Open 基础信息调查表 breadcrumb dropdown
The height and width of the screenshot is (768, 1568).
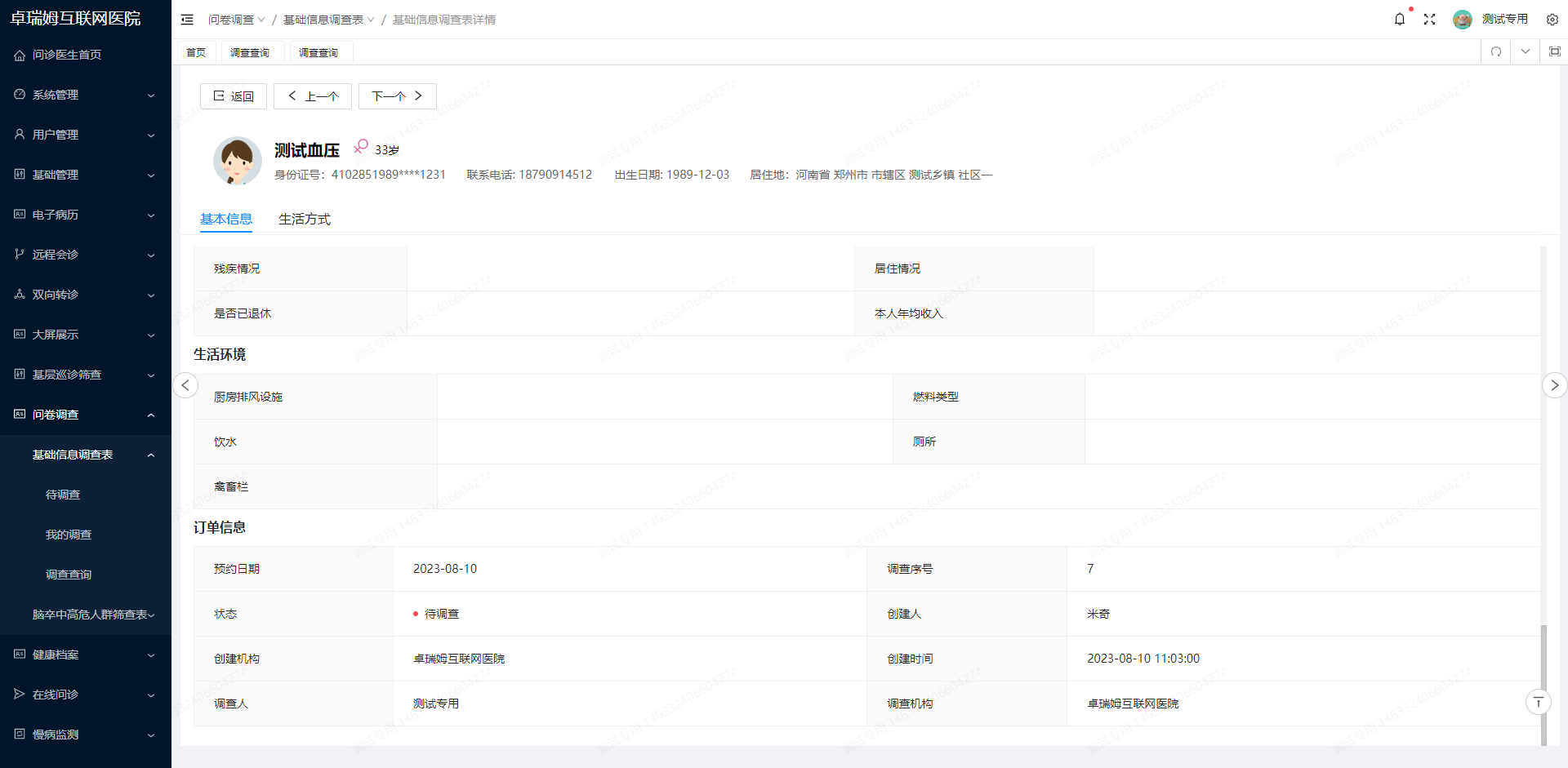click(328, 20)
